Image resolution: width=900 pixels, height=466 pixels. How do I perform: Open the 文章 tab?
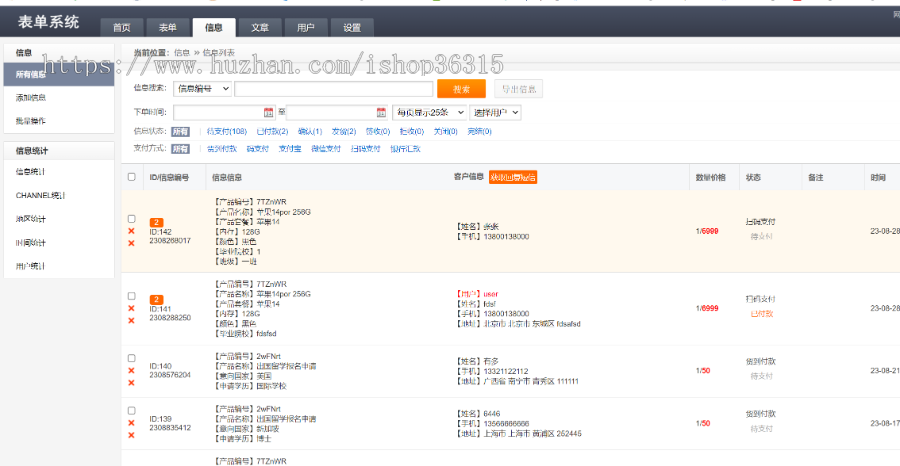point(260,28)
